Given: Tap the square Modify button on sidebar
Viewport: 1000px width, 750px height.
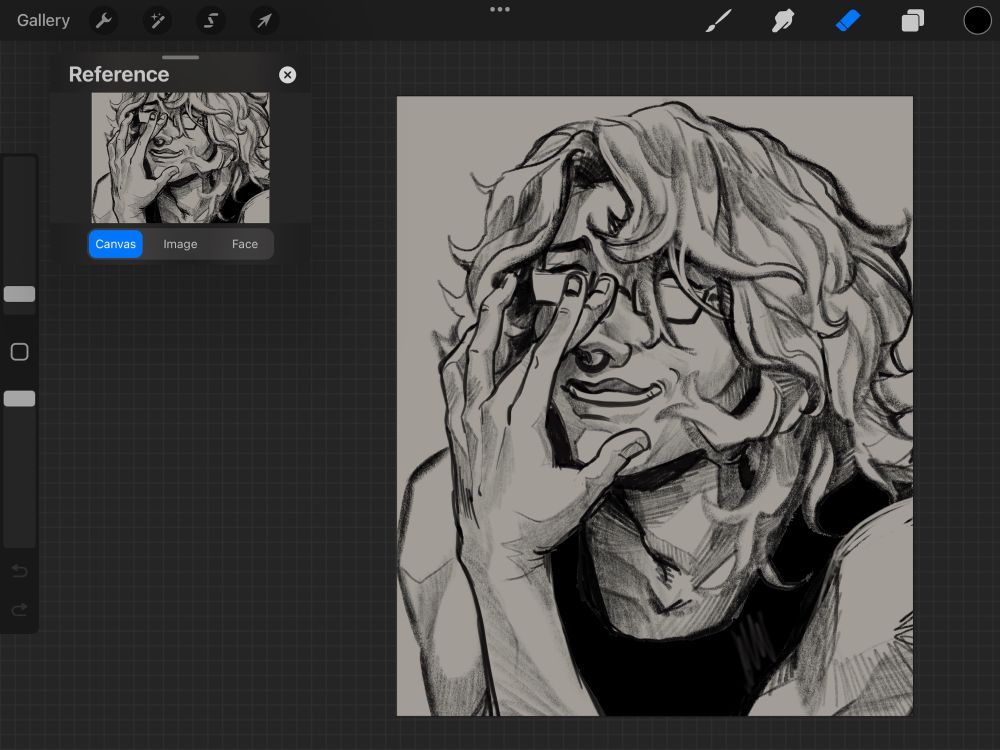Looking at the screenshot, I should (19, 352).
